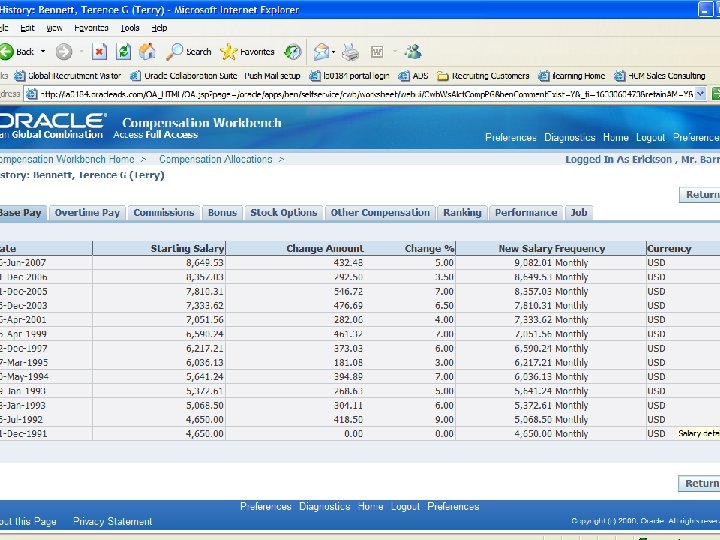The height and width of the screenshot is (540, 720).
Task: Switch to the Commissions tab
Action: click(x=164, y=213)
